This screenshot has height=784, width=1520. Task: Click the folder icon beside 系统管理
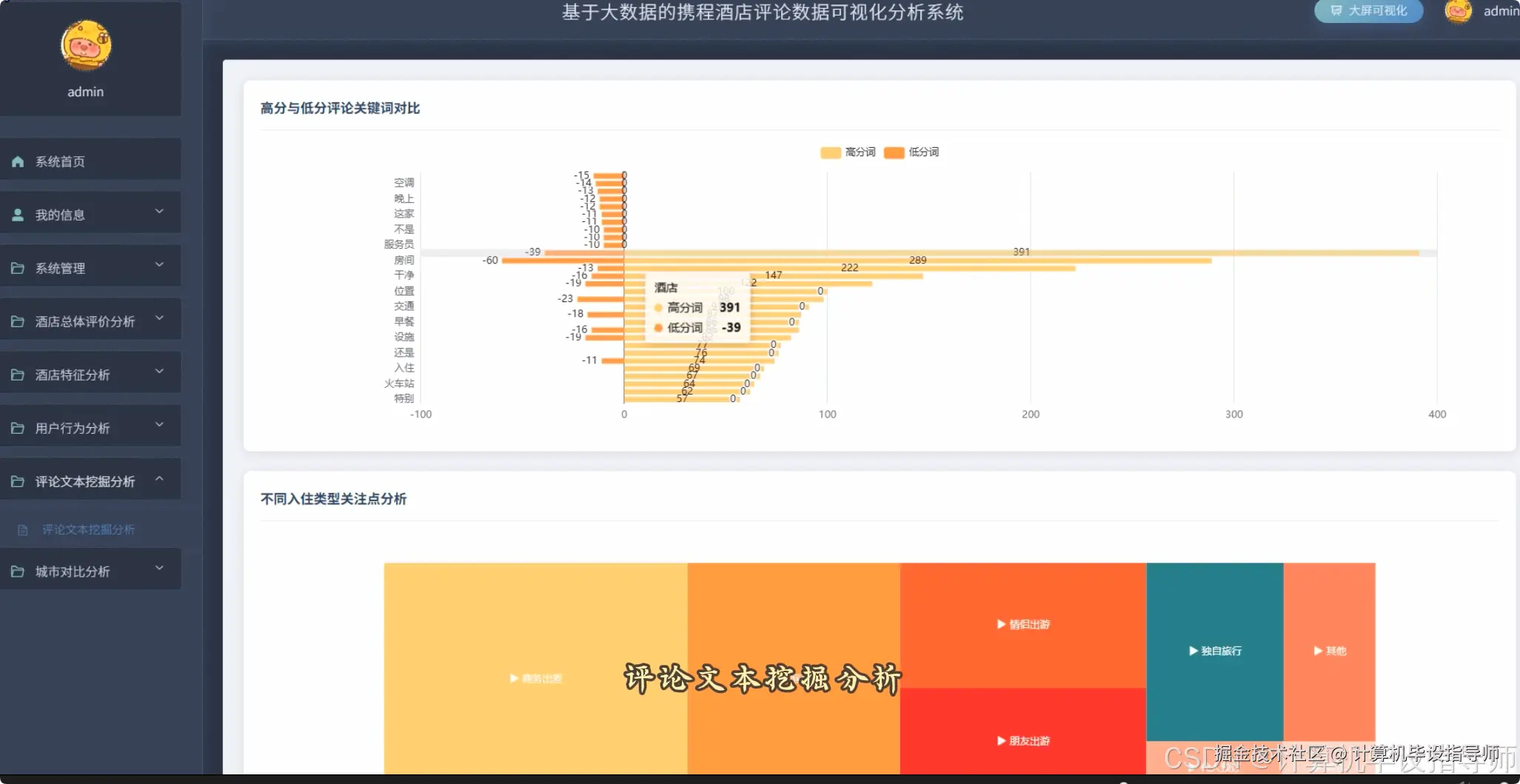pyautogui.click(x=18, y=268)
